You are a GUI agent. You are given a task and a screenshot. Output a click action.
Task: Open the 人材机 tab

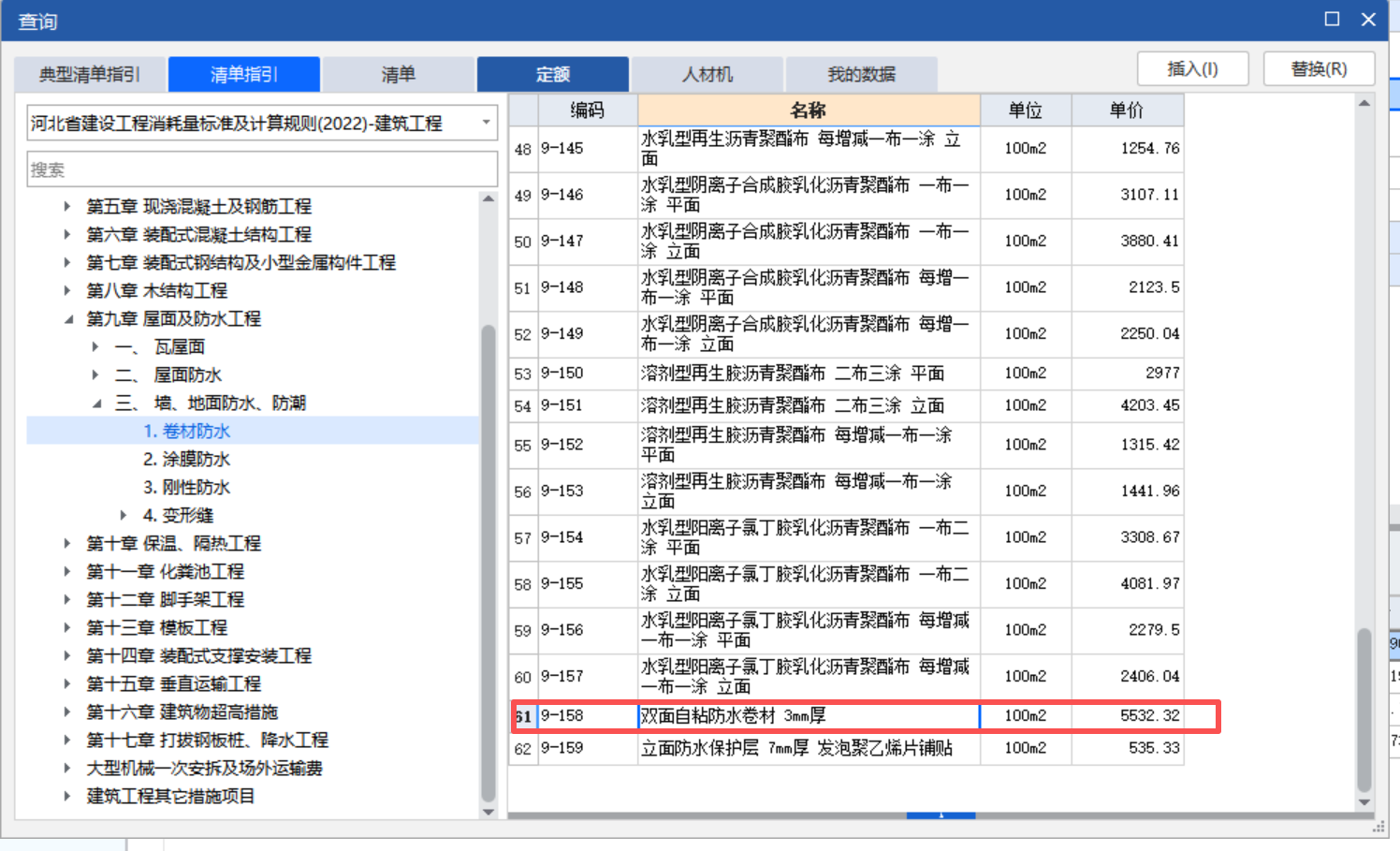tap(707, 74)
